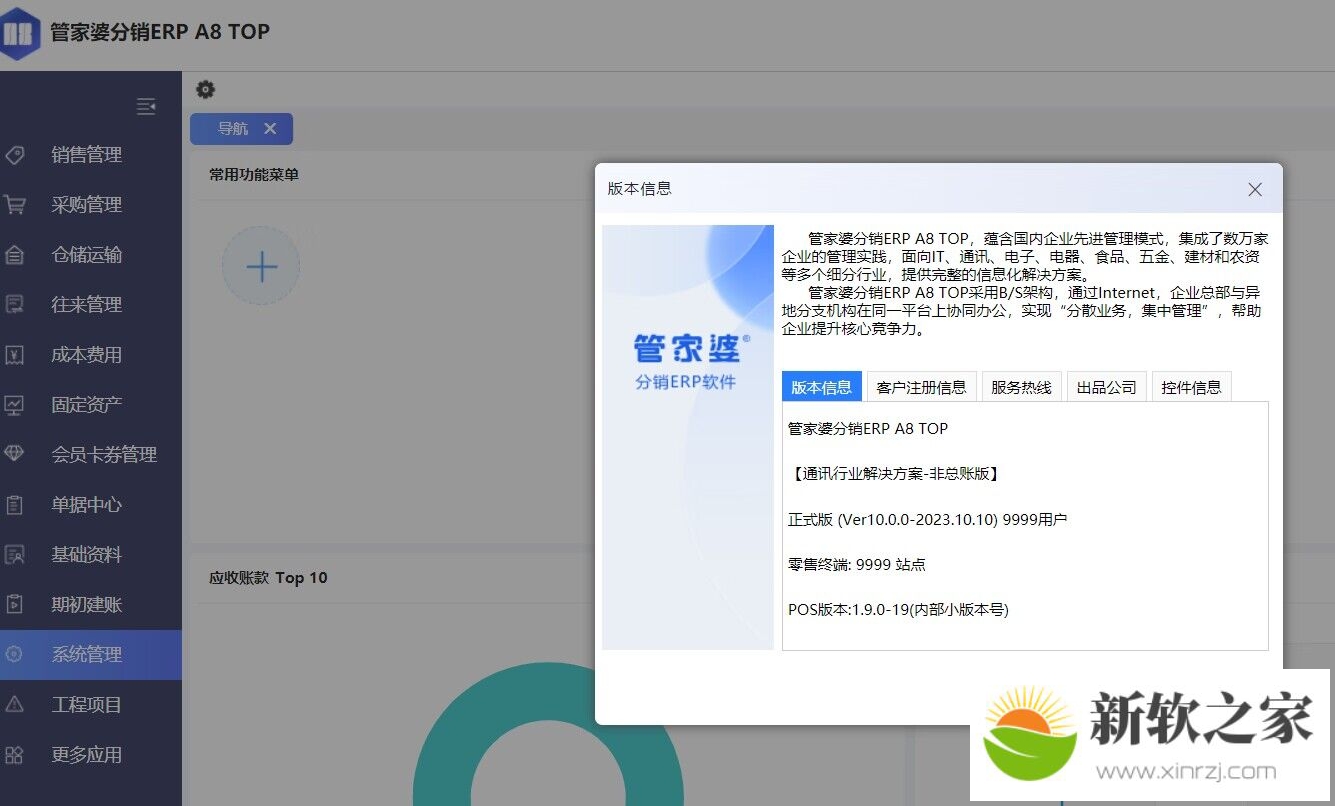Image resolution: width=1335 pixels, height=806 pixels.
Task: Open the 出品公司 tab
Action: (x=1107, y=387)
